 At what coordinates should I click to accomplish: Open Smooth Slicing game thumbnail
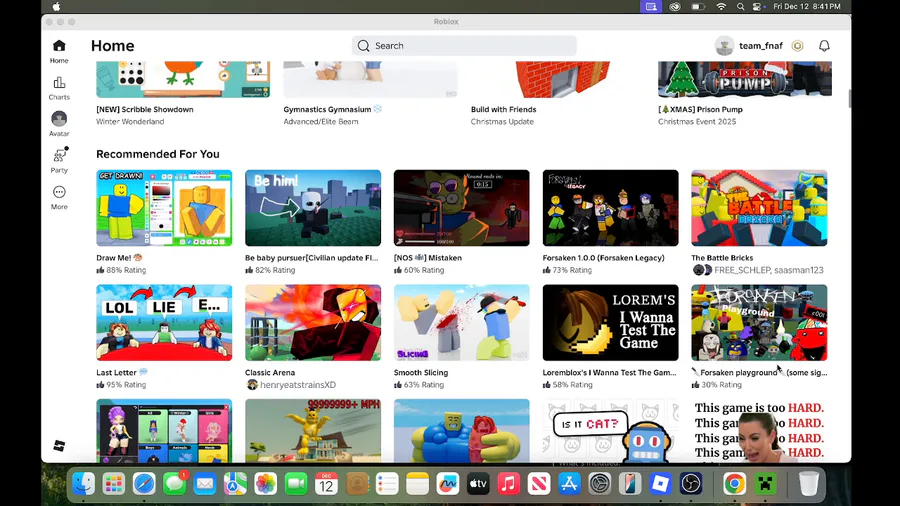tap(461, 322)
